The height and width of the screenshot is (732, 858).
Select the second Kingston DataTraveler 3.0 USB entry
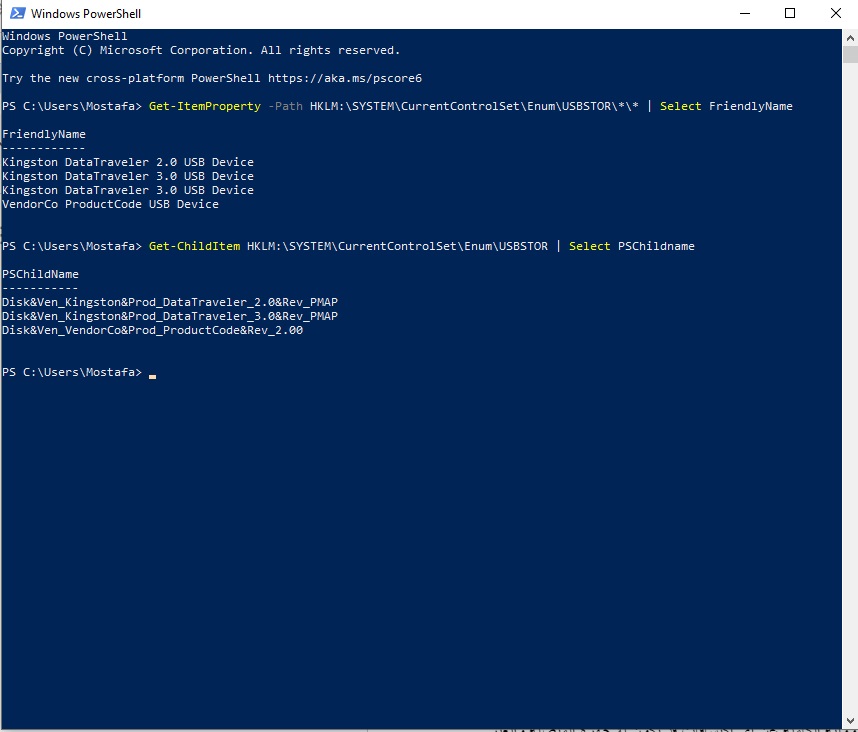click(128, 189)
